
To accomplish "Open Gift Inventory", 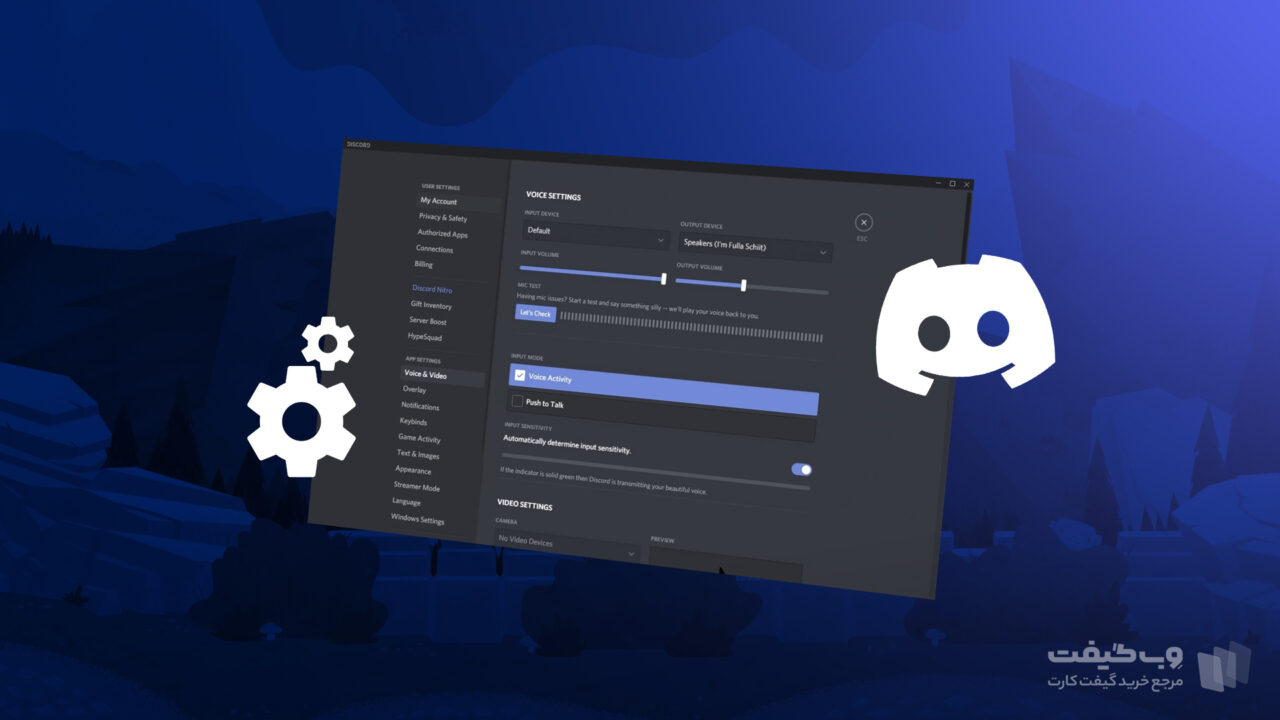I will [431, 306].
